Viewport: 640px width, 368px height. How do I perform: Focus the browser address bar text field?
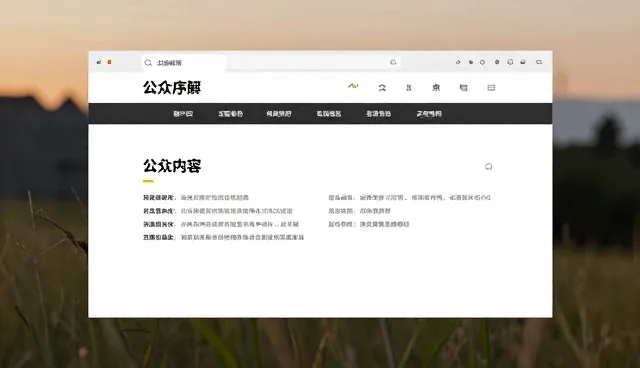(x=271, y=62)
